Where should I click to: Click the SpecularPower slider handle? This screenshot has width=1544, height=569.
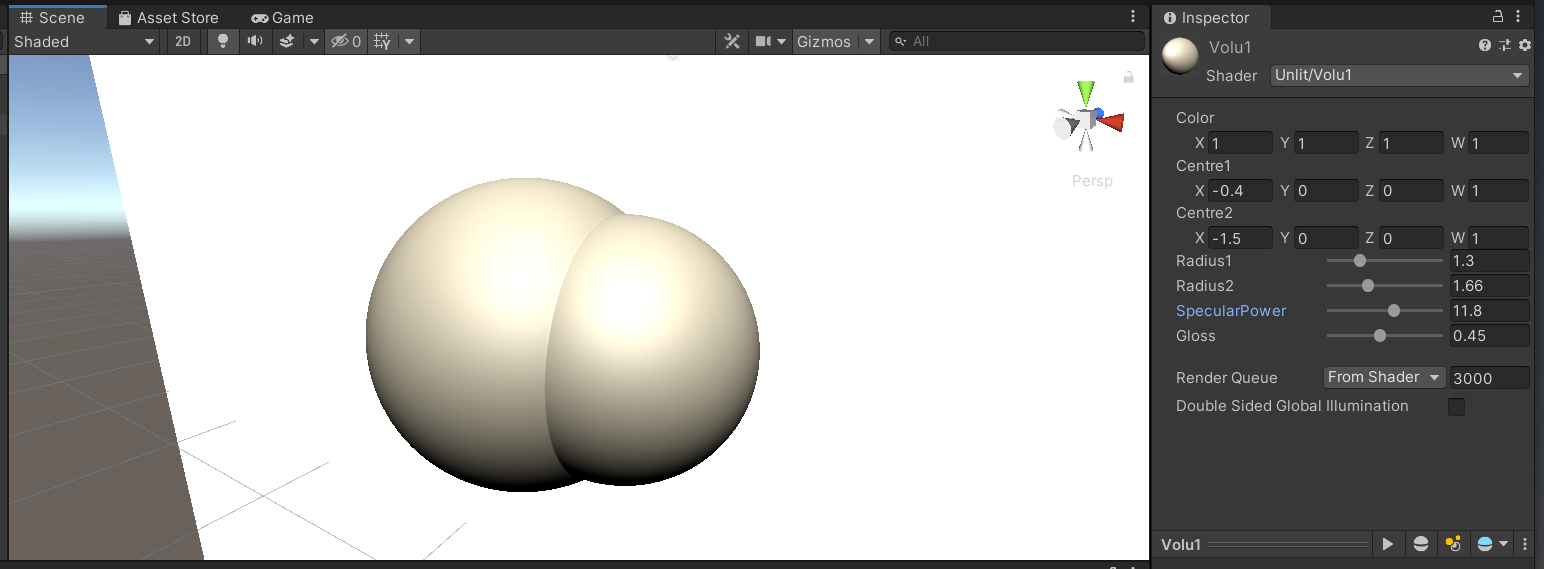[x=1394, y=311]
